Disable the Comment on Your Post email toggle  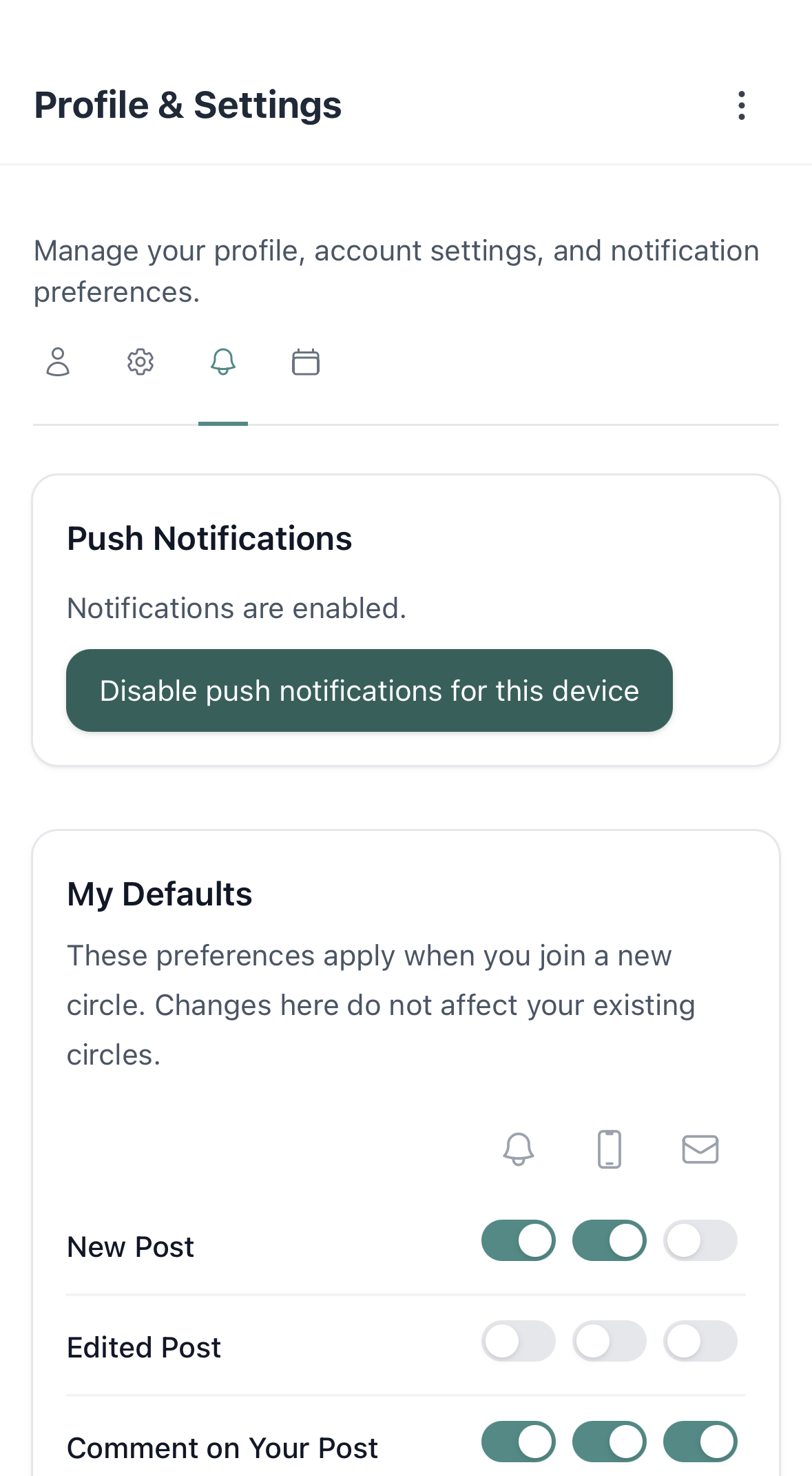tap(700, 1441)
